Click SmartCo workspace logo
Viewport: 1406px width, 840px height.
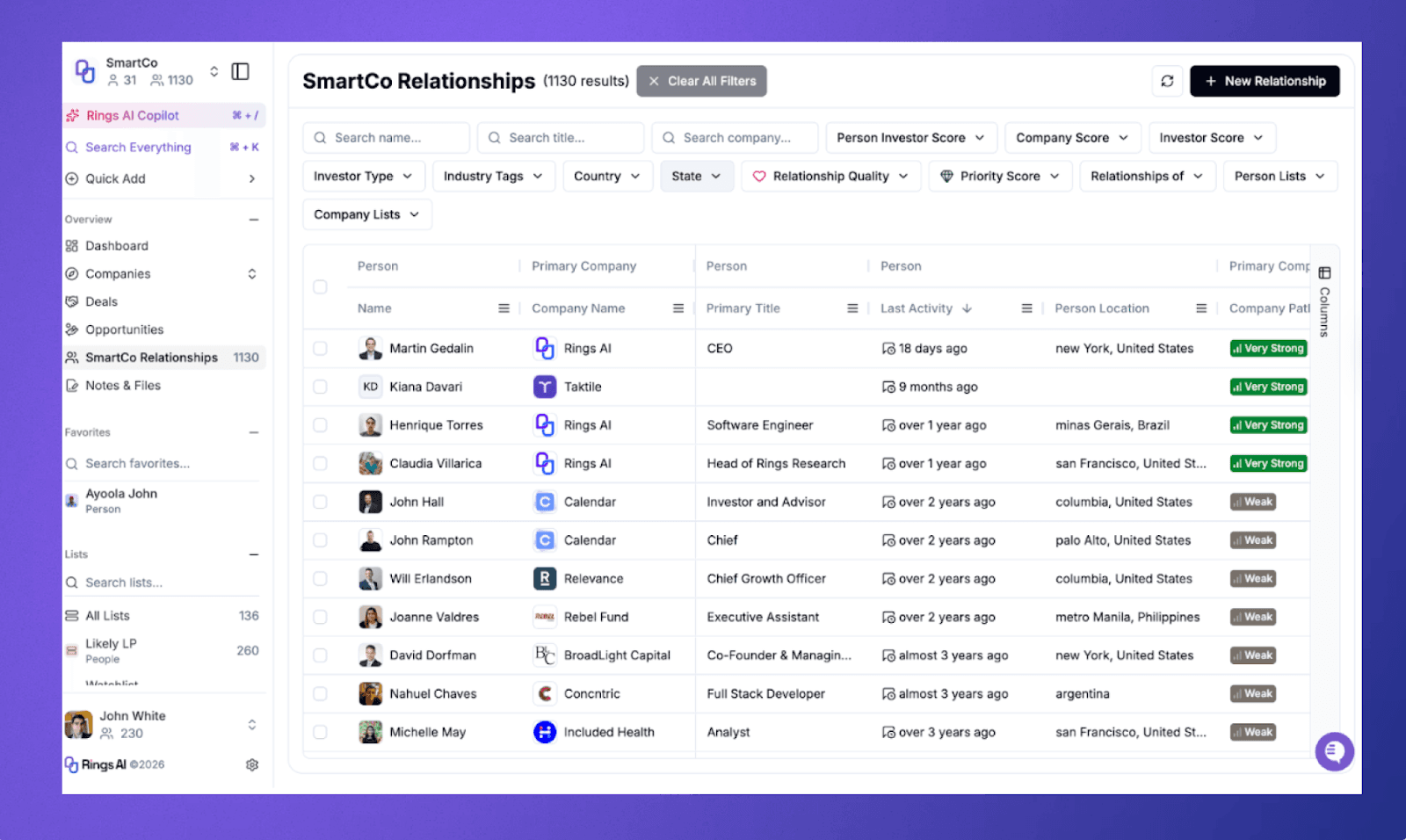(x=84, y=71)
